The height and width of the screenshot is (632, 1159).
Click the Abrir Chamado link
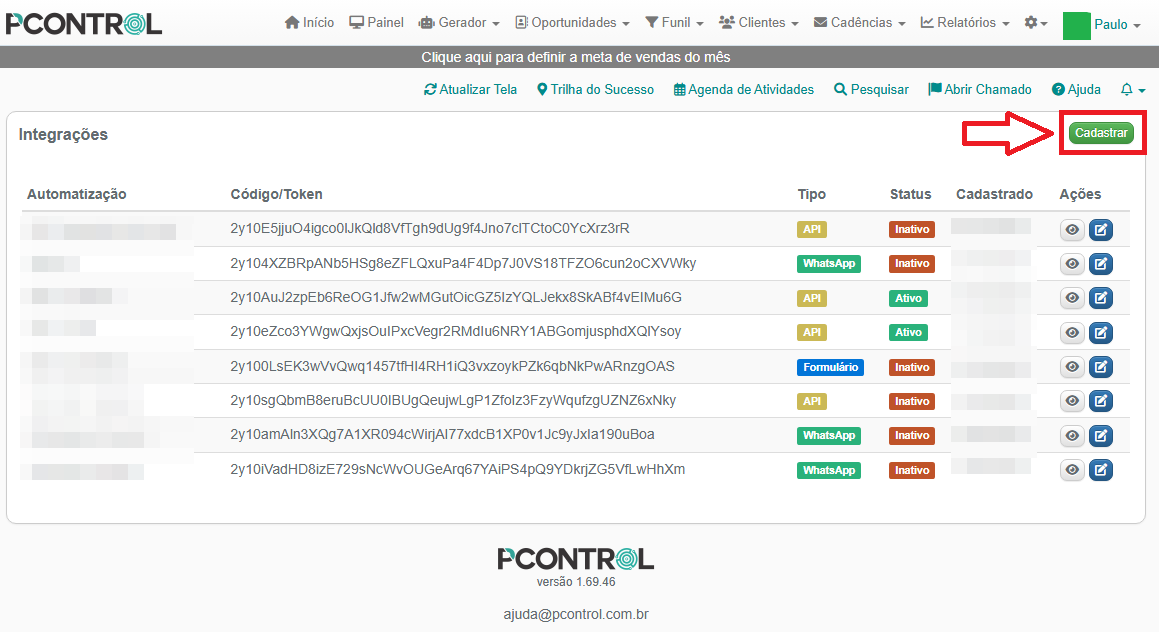pos(979,90)
